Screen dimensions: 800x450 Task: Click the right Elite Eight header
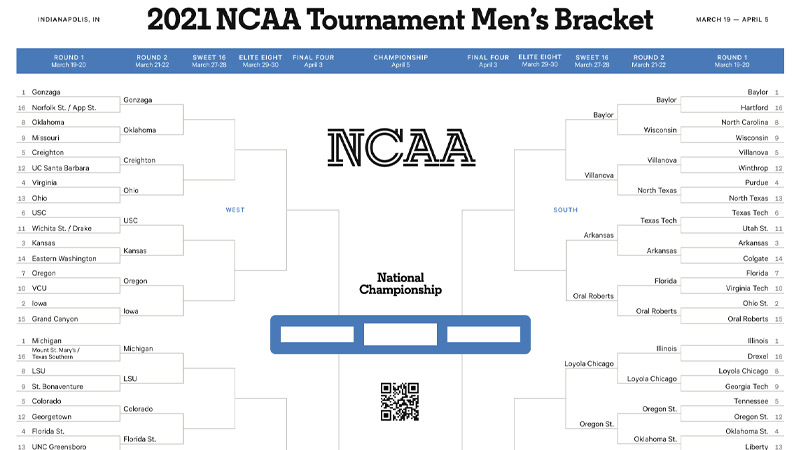[540, 61]
